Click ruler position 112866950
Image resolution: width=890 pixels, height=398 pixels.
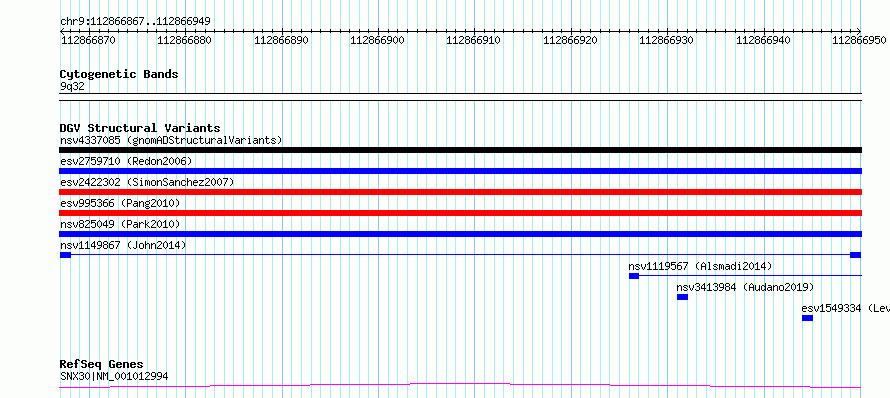click(x=860, y=40)
